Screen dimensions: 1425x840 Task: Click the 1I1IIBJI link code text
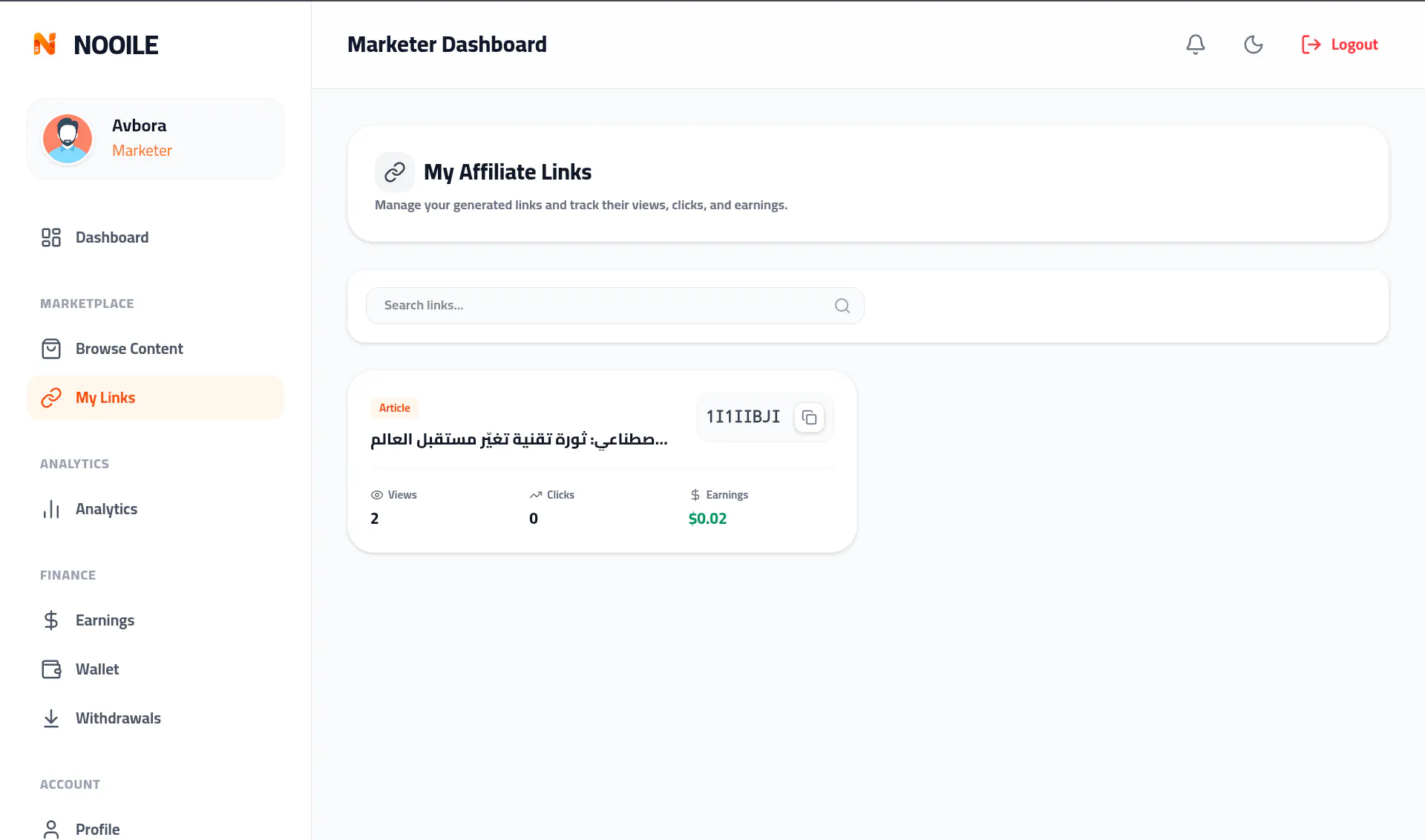[743, 417]
